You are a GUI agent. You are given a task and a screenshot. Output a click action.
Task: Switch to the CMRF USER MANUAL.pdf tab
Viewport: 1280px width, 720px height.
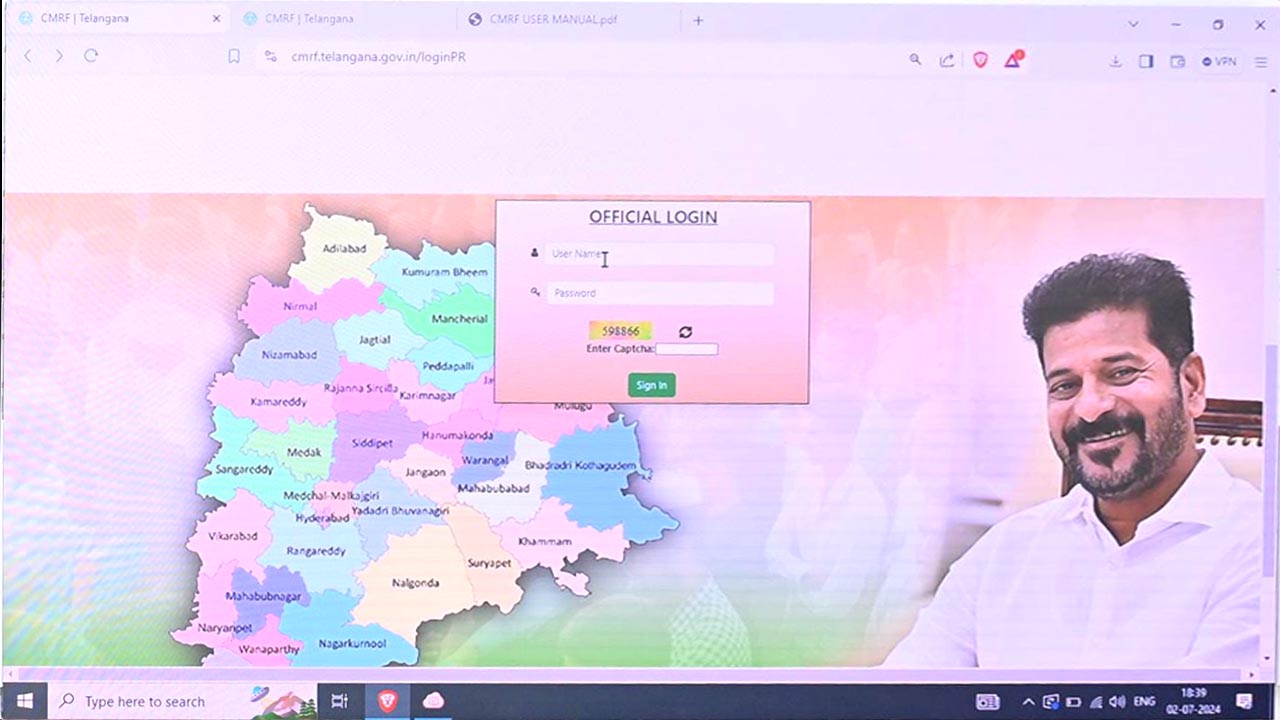click(x=545, y=18)
